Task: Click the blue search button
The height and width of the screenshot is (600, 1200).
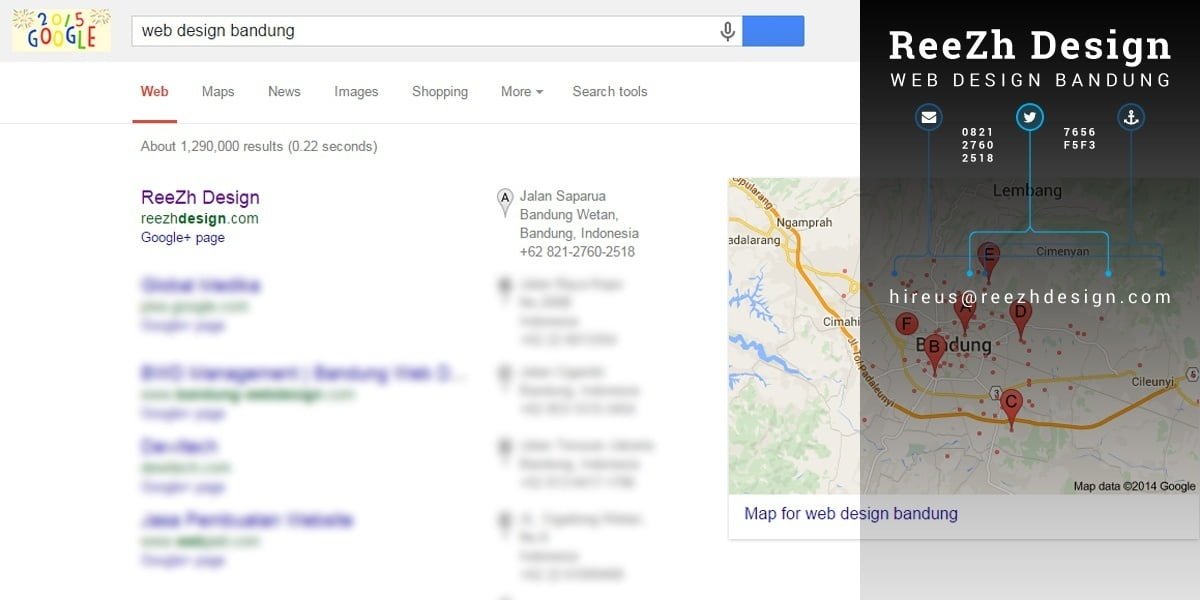Action: pyautogui.click(x=773, y=31)
